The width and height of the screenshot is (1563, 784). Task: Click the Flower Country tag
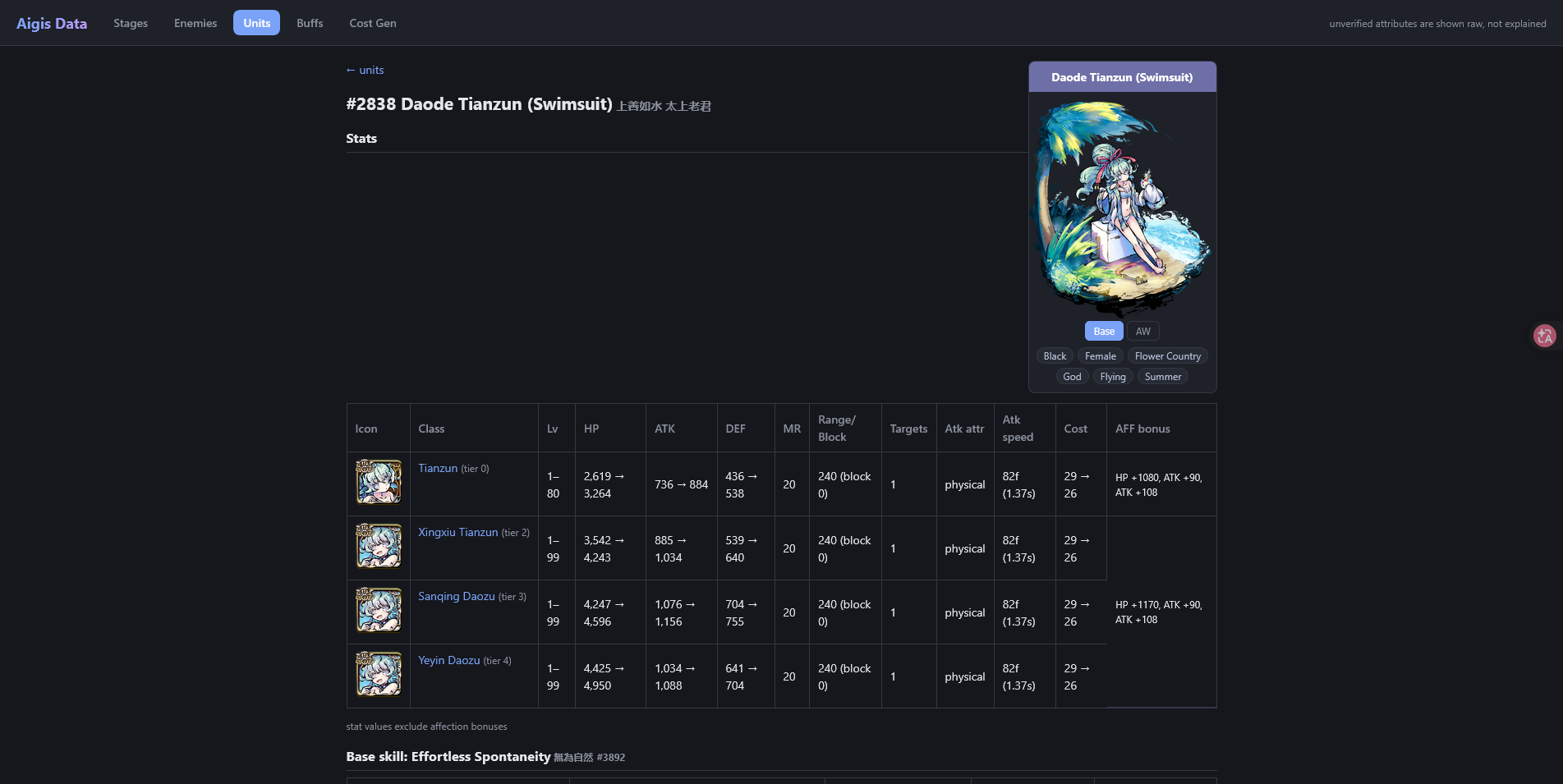[x=1167, y=356]
